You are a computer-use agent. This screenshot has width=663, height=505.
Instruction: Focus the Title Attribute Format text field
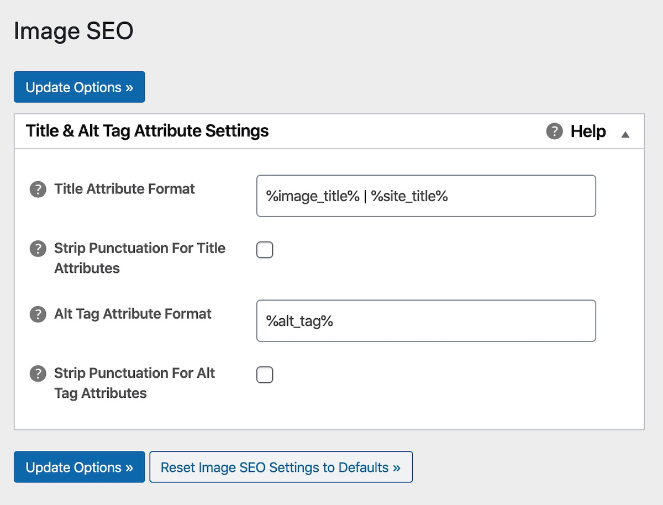pyautogui.click(x=426, y=196)
